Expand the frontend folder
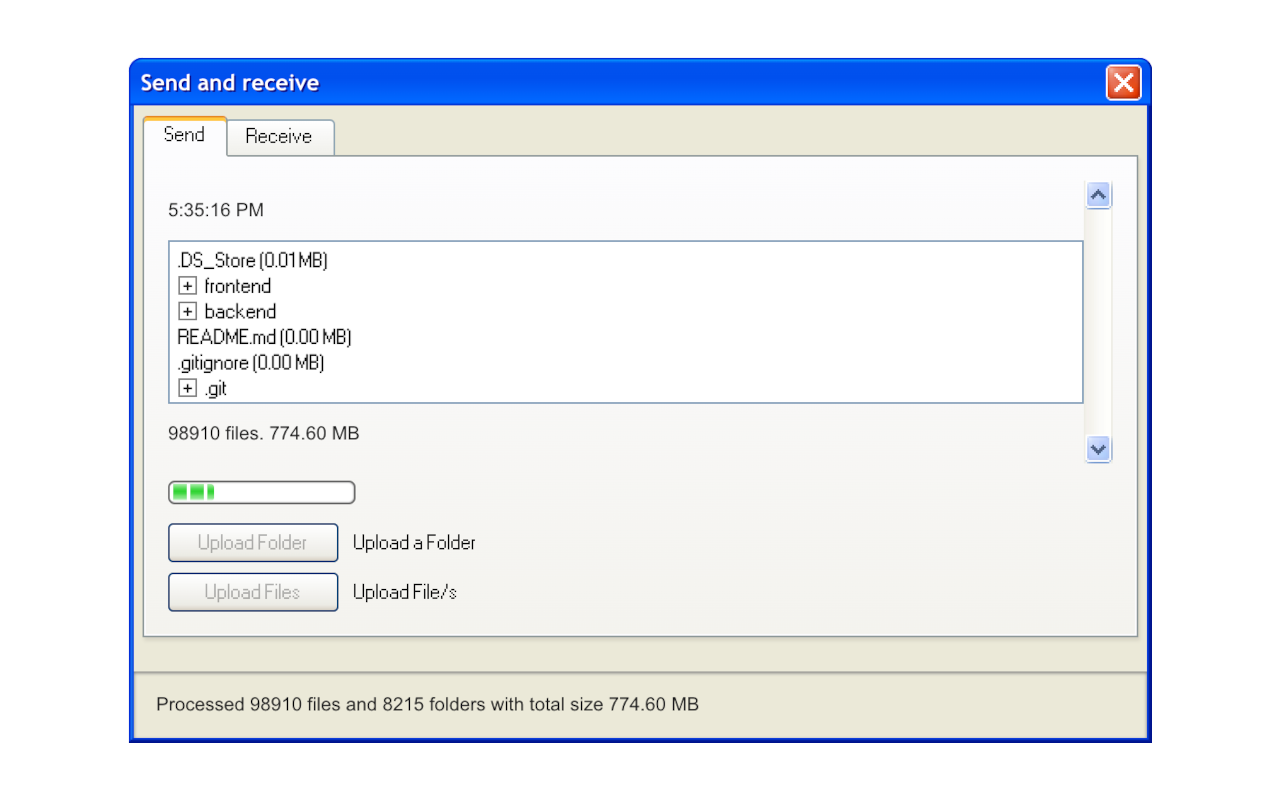 (x=188, y=286)
